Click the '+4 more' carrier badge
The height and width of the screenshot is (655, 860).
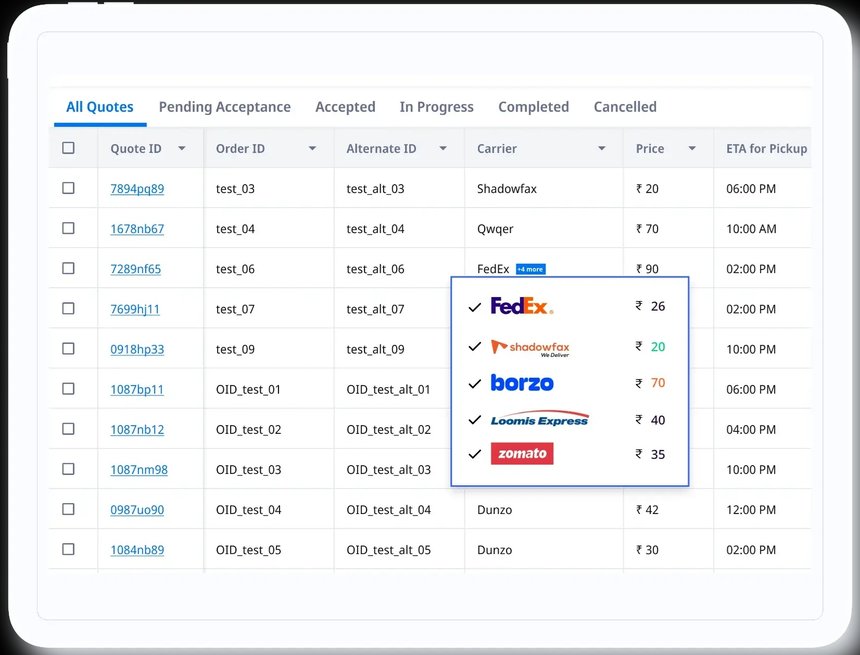530,269
